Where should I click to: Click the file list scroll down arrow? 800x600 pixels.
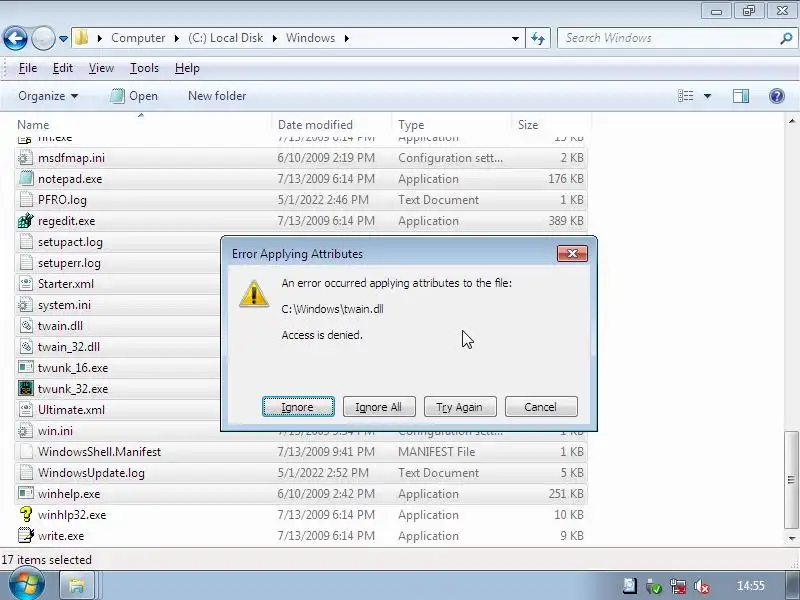791,538
